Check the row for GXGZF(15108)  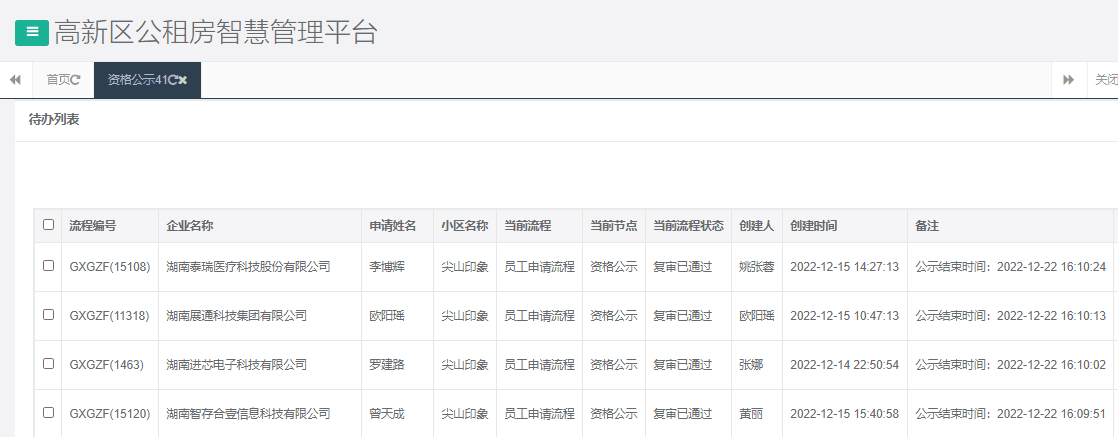(48, 265)
